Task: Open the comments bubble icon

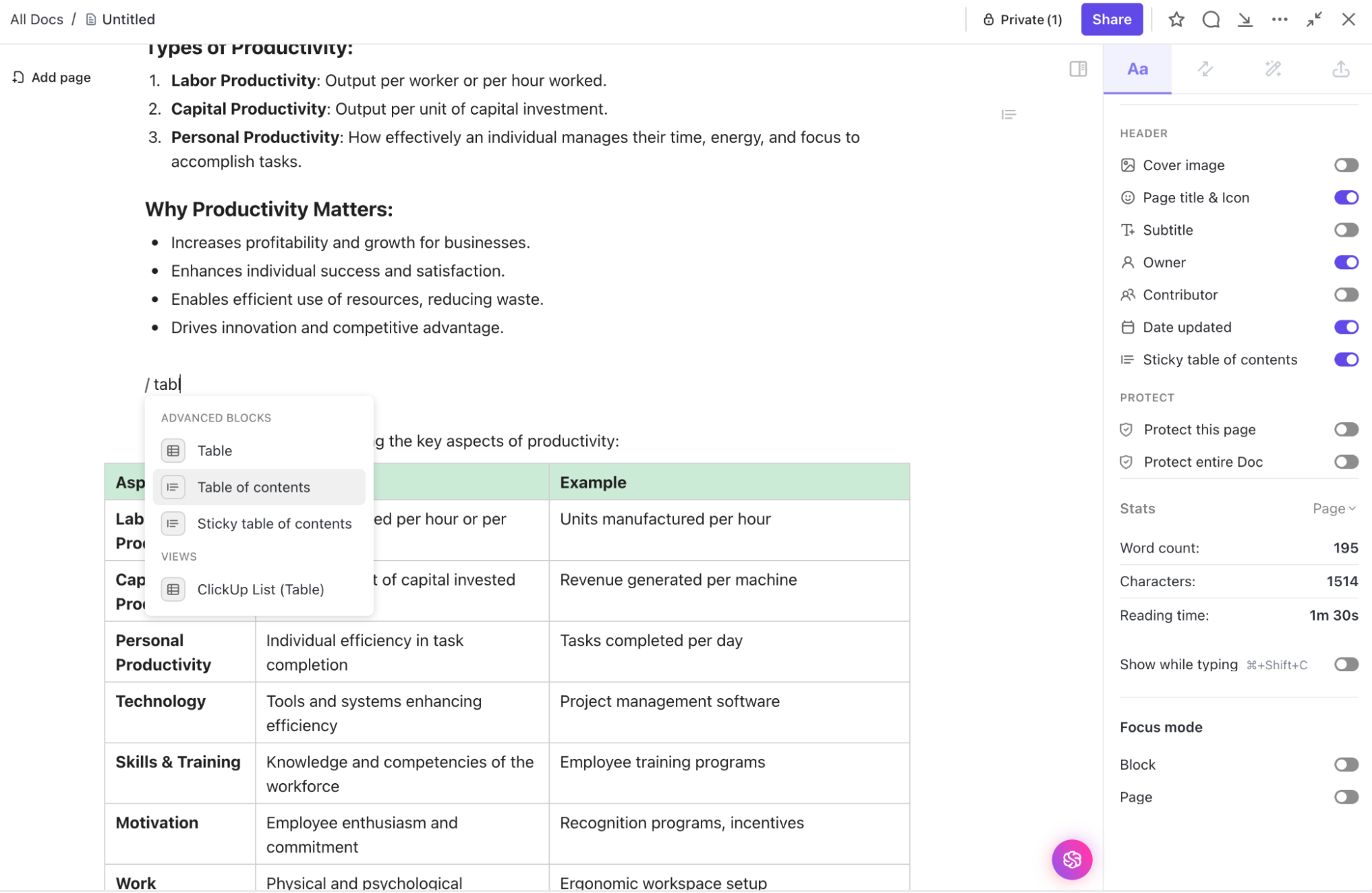Action: coord(1211,19)
